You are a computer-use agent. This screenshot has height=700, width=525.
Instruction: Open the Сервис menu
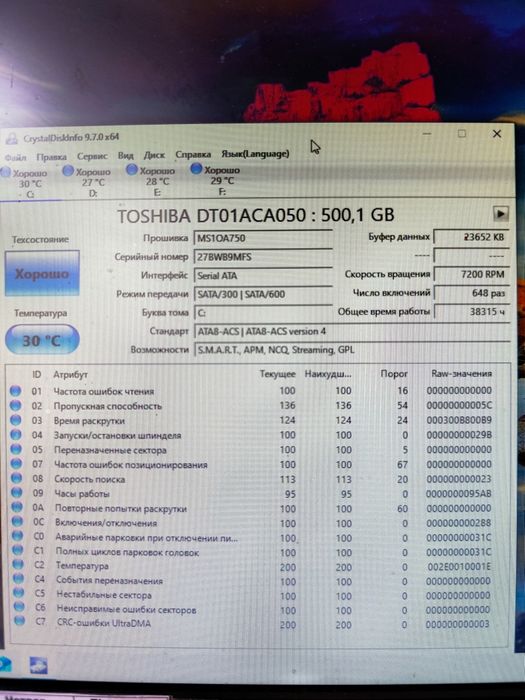tap(92, 156)
